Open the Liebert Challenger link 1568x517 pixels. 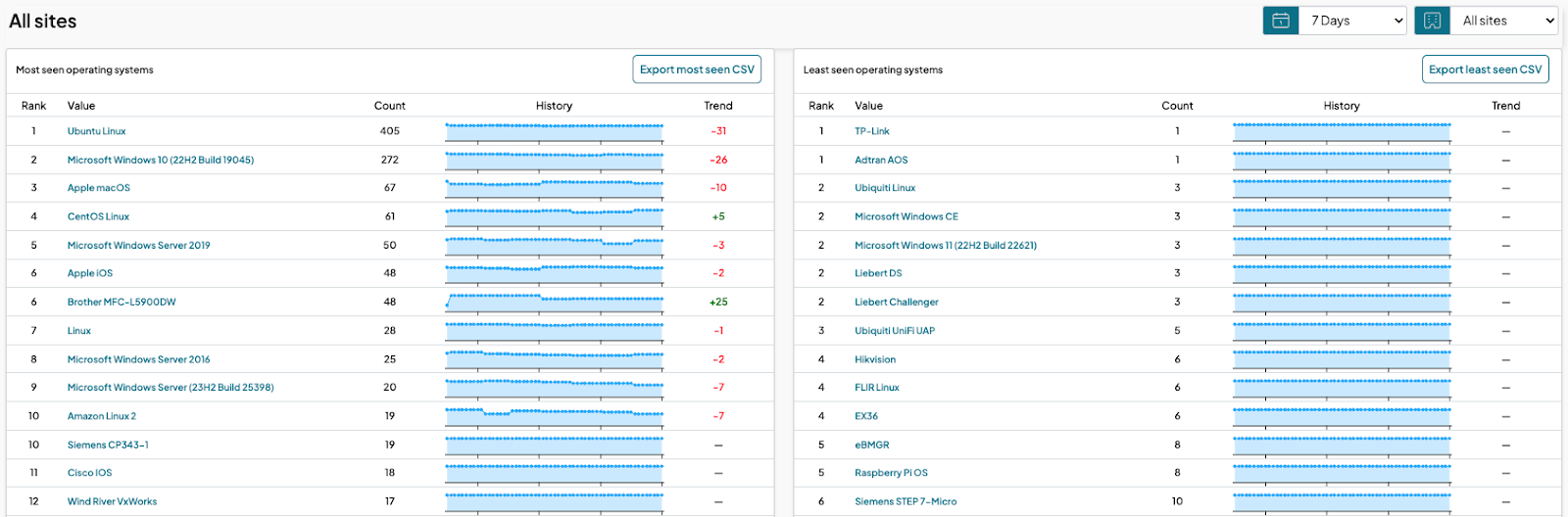point(897,302)
